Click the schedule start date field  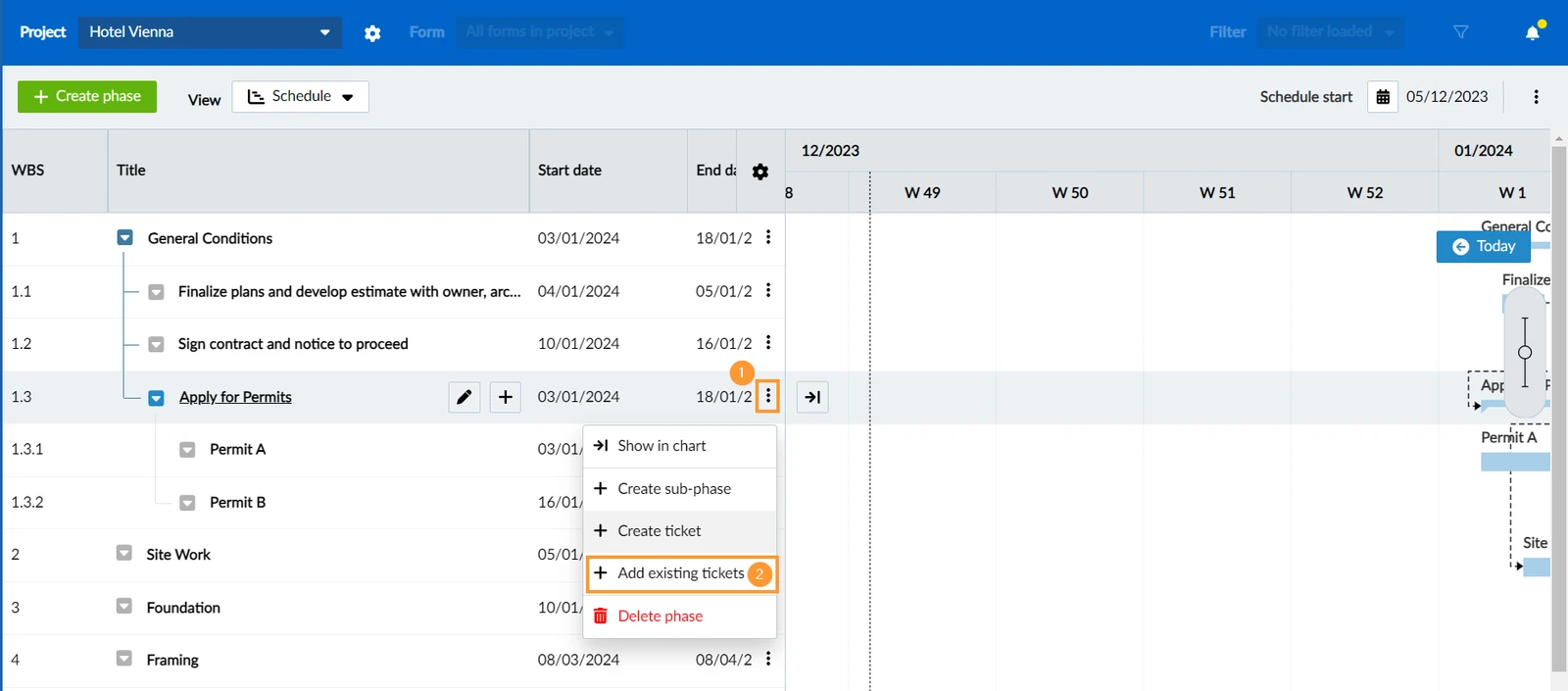(x=1446, y=97)
